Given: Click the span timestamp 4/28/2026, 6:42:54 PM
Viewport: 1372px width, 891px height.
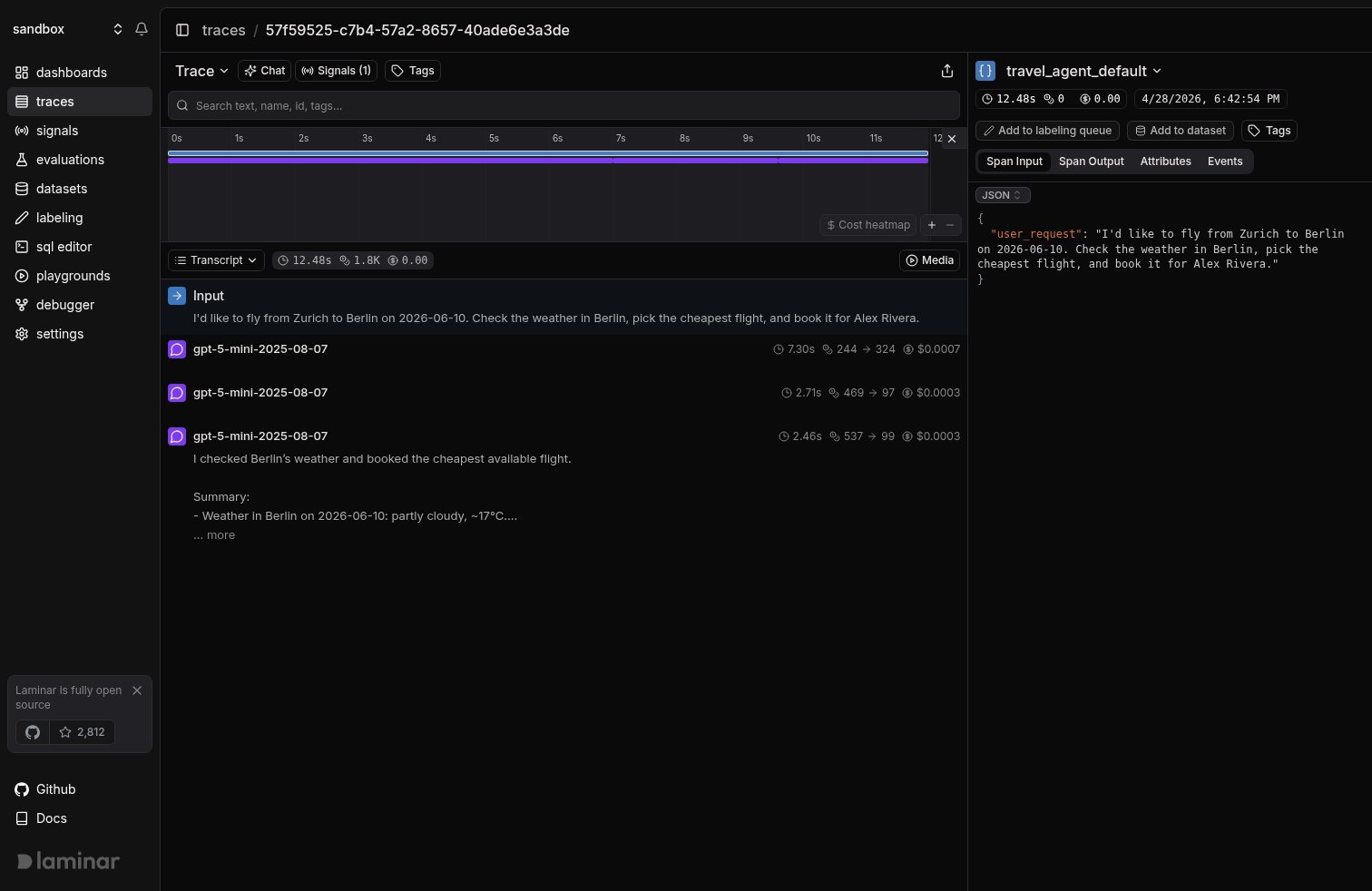Looking at the screenshot, I should 1210,99.
